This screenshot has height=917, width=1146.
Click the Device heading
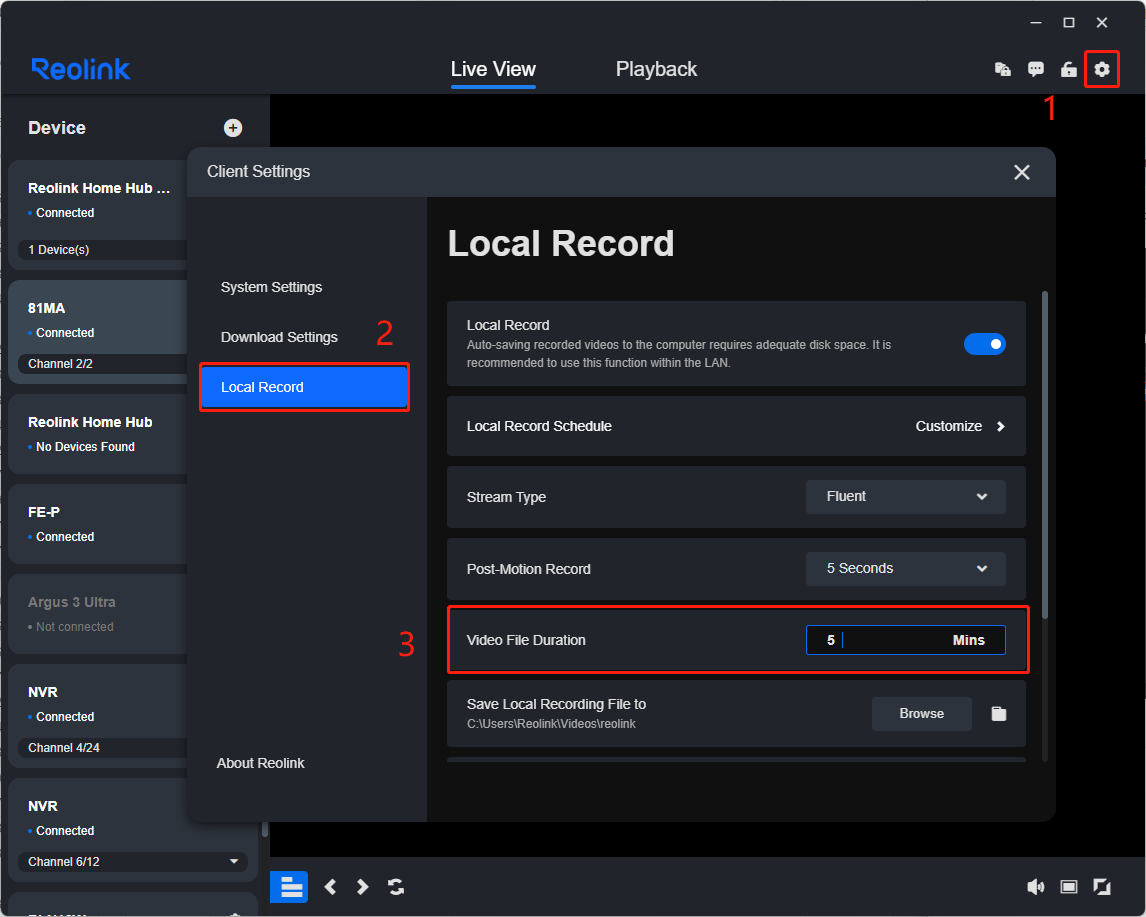tap(57, 128)
